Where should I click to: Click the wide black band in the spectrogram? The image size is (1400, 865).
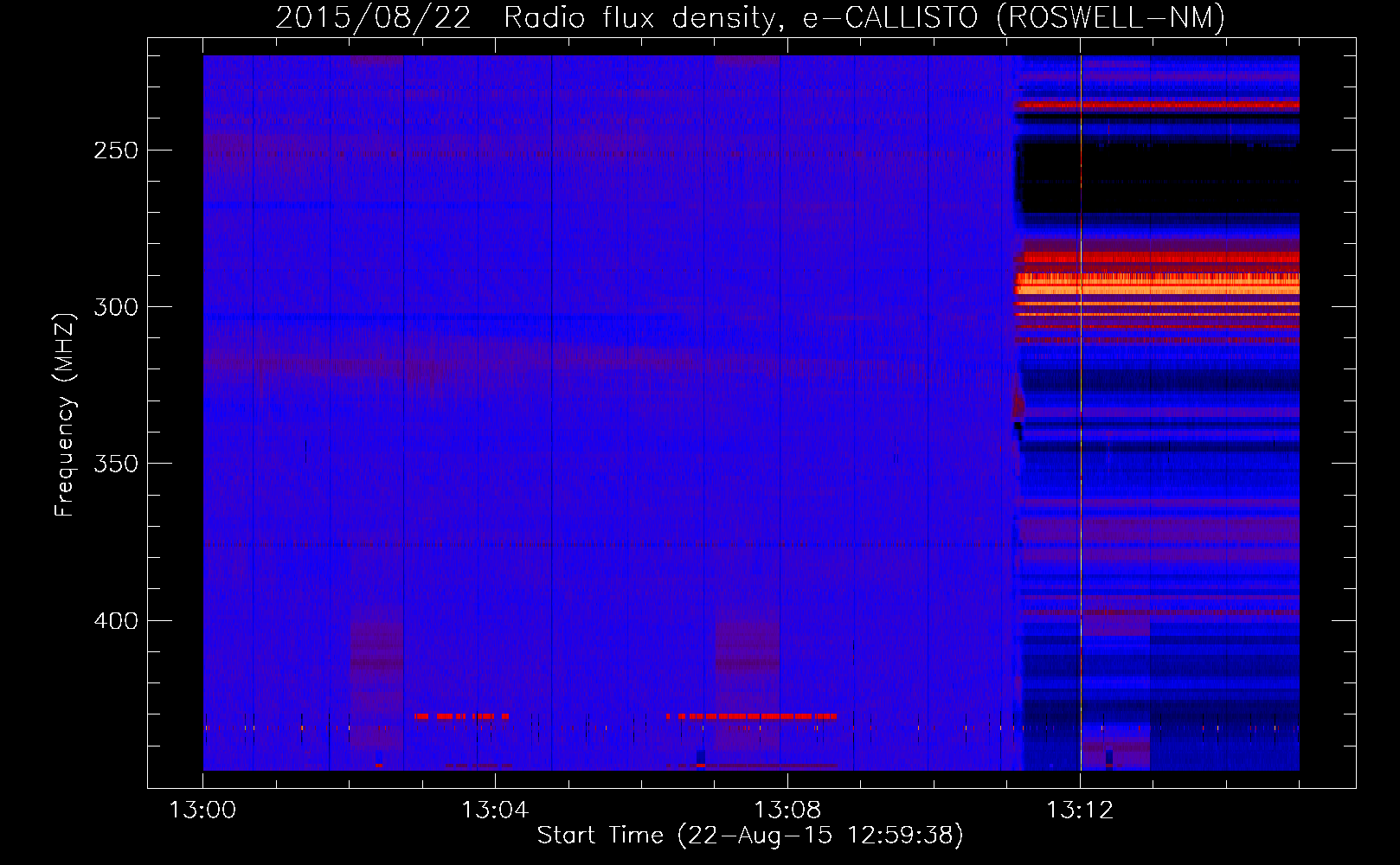tap(1159, 178)
